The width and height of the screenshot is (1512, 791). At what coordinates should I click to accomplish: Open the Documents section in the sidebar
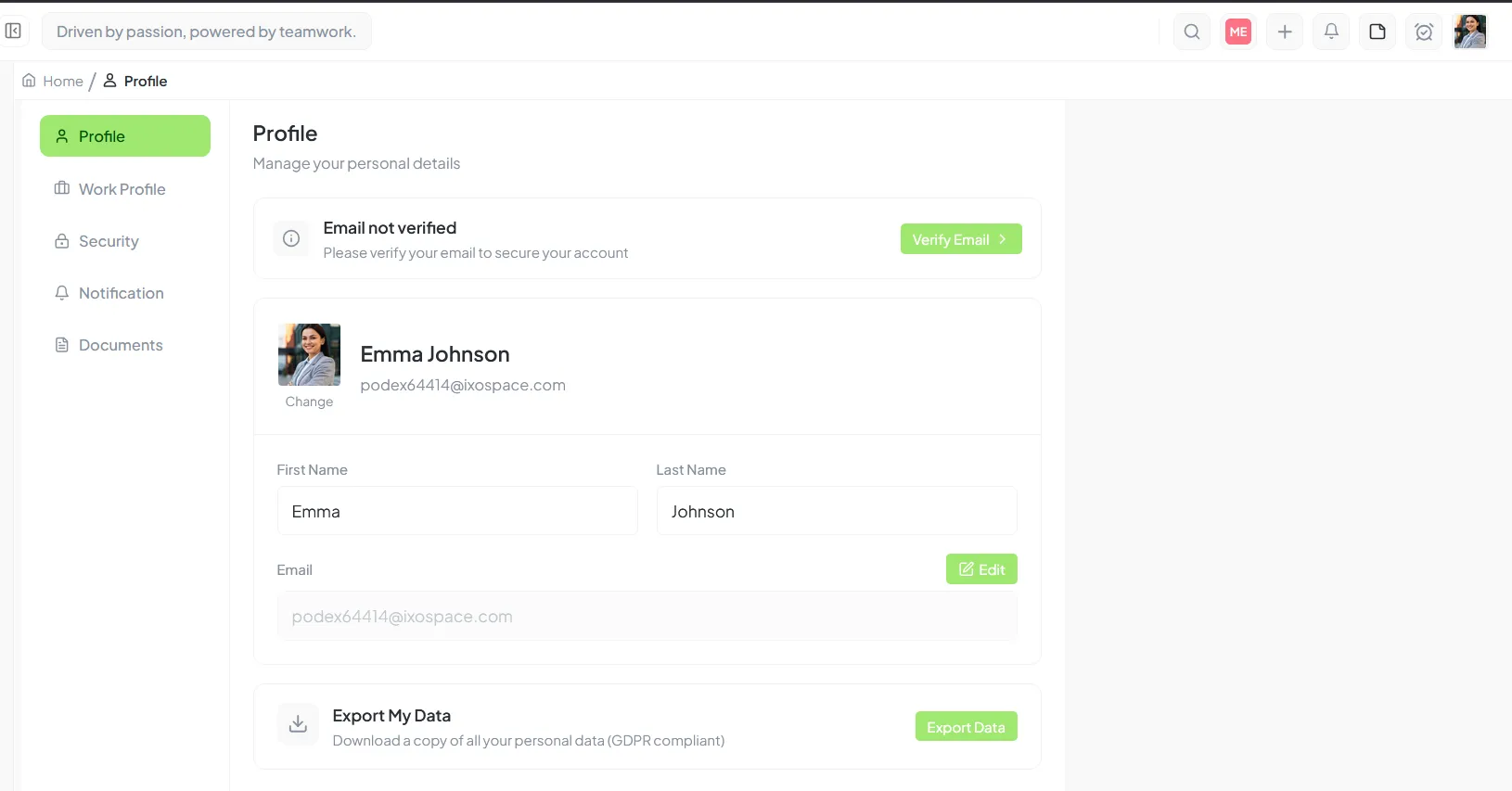click(x=120, y=345)
